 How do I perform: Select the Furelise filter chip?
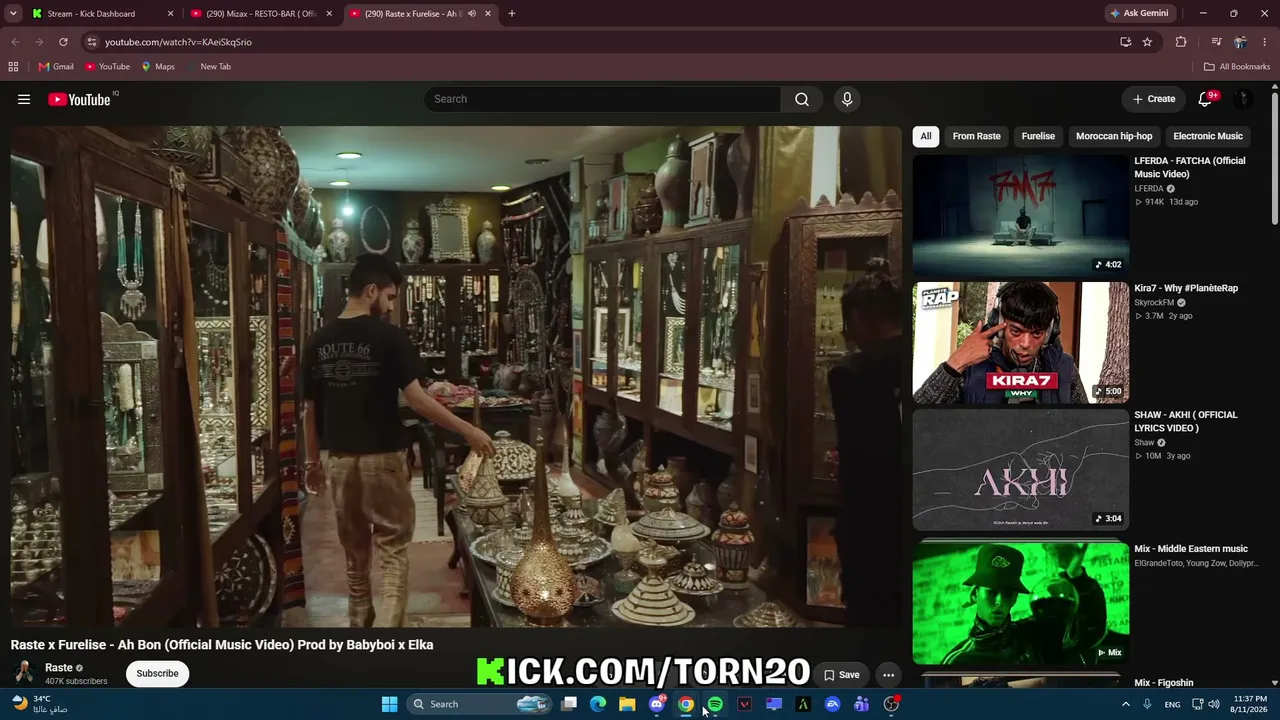1038,136
